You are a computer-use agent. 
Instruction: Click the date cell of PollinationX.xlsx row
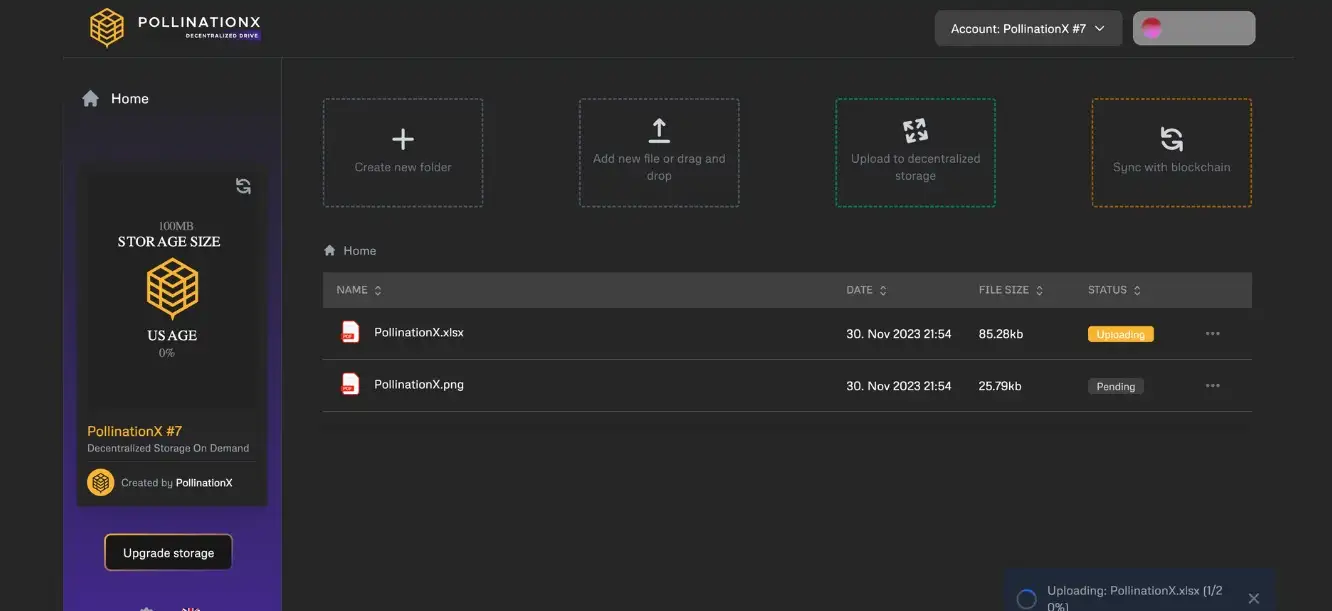pyautogui.click(x=899, y=334)
